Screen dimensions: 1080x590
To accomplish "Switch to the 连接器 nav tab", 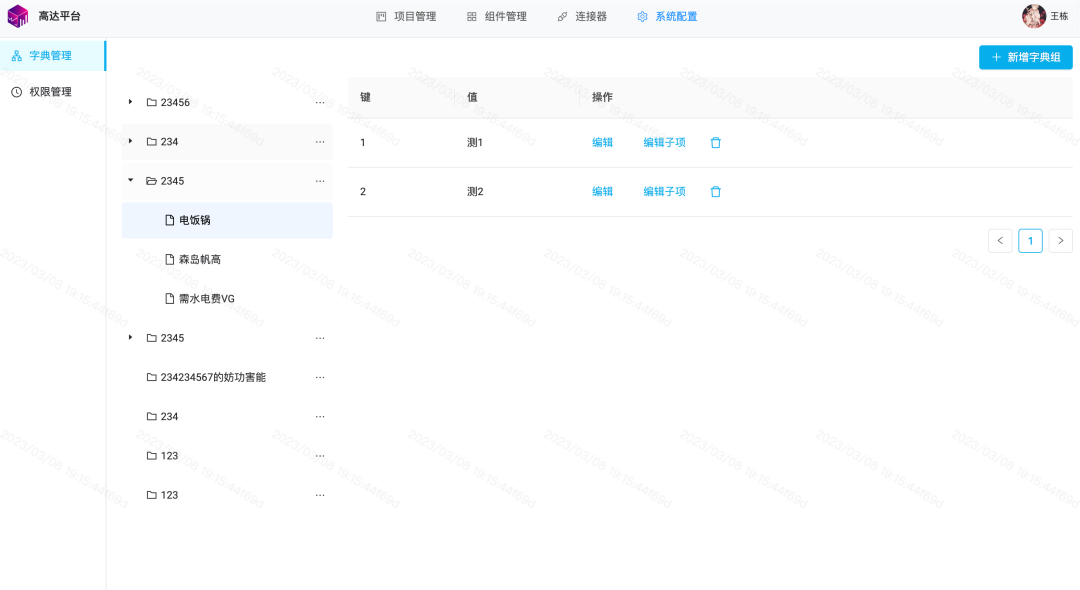I will click(x=582, y=17).
